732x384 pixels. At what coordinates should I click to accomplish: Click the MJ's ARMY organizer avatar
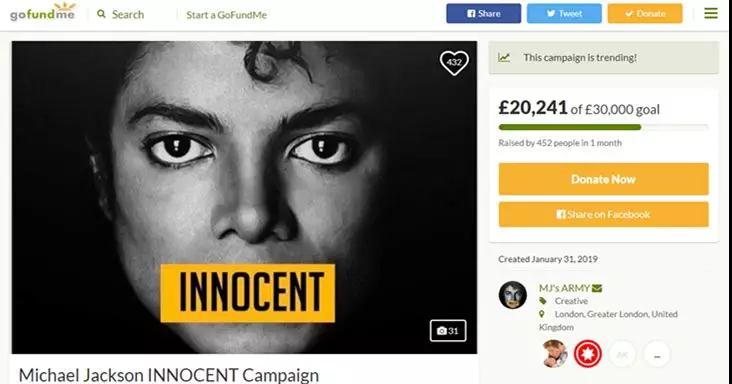point(513,294)
